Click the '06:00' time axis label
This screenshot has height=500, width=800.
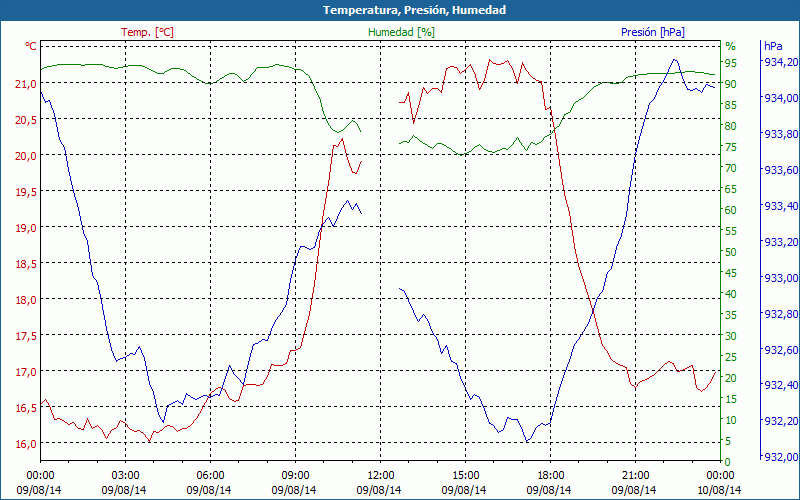[x=210, y=475]
